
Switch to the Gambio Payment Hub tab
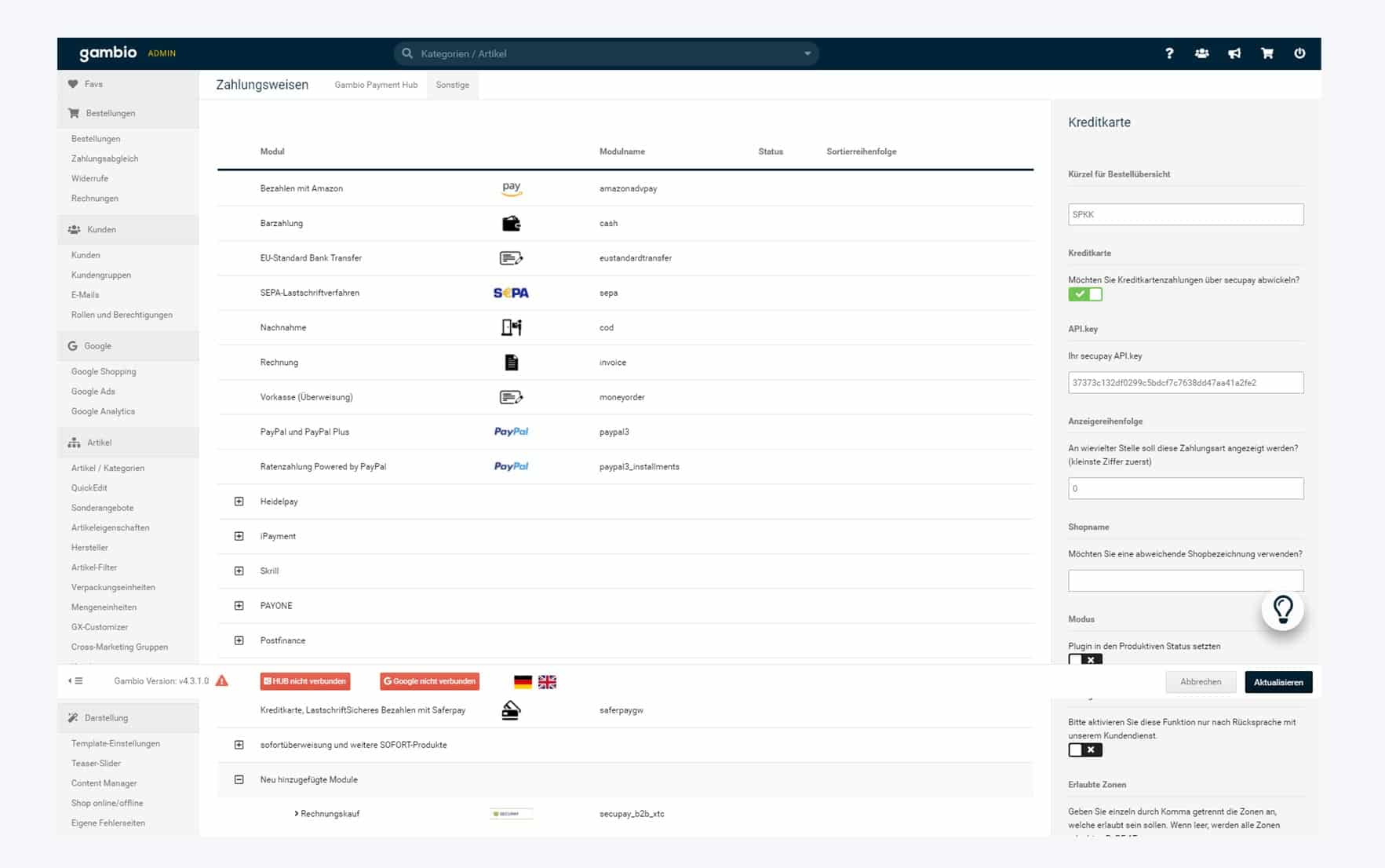pyautogui.click(x=376, y=84)
